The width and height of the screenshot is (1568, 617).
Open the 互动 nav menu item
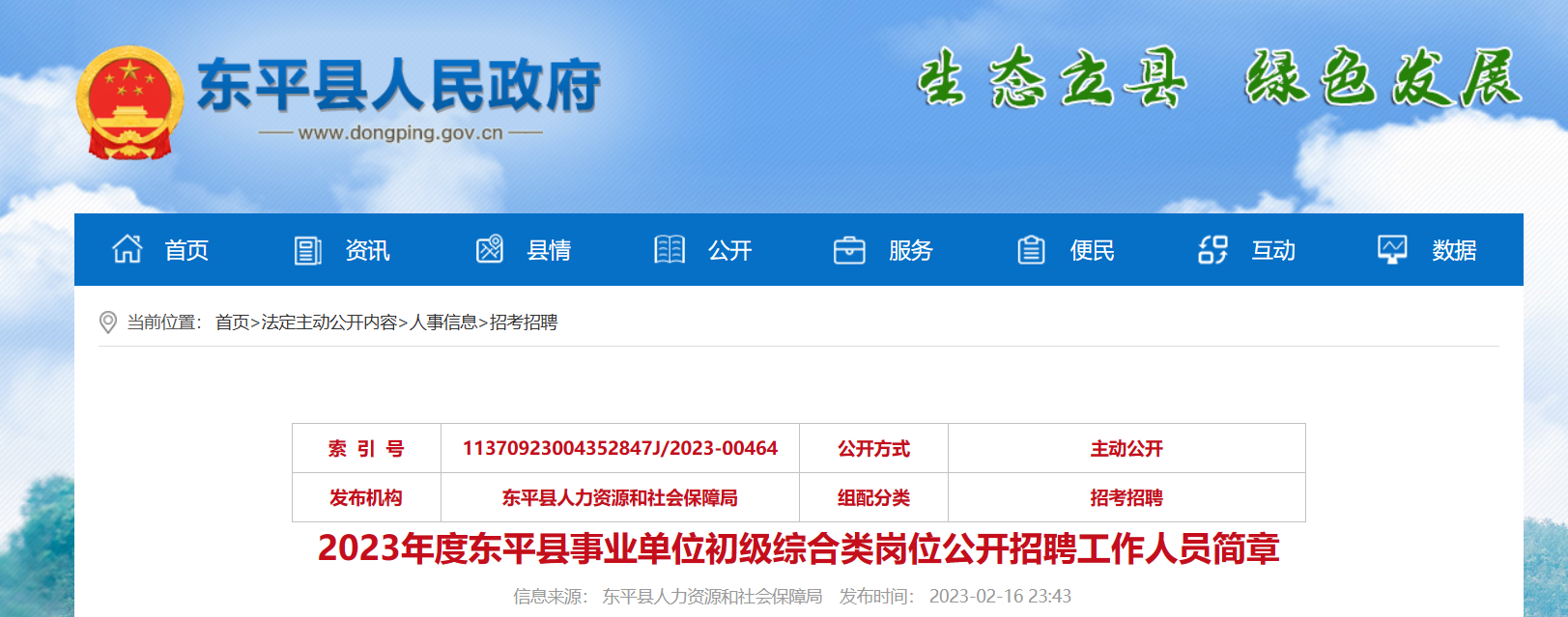[1273, 250]
